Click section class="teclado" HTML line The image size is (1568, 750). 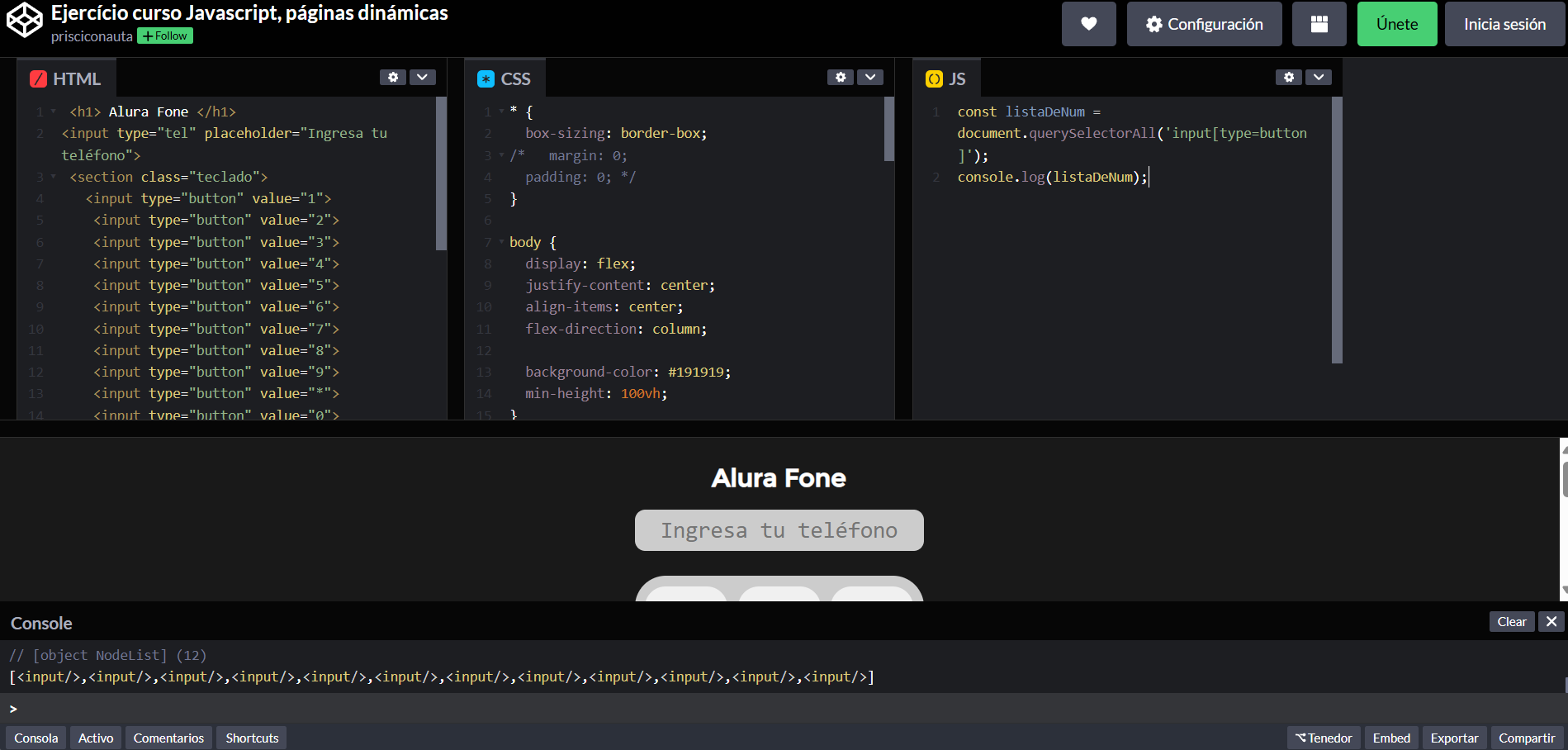(x=168, y=177)
